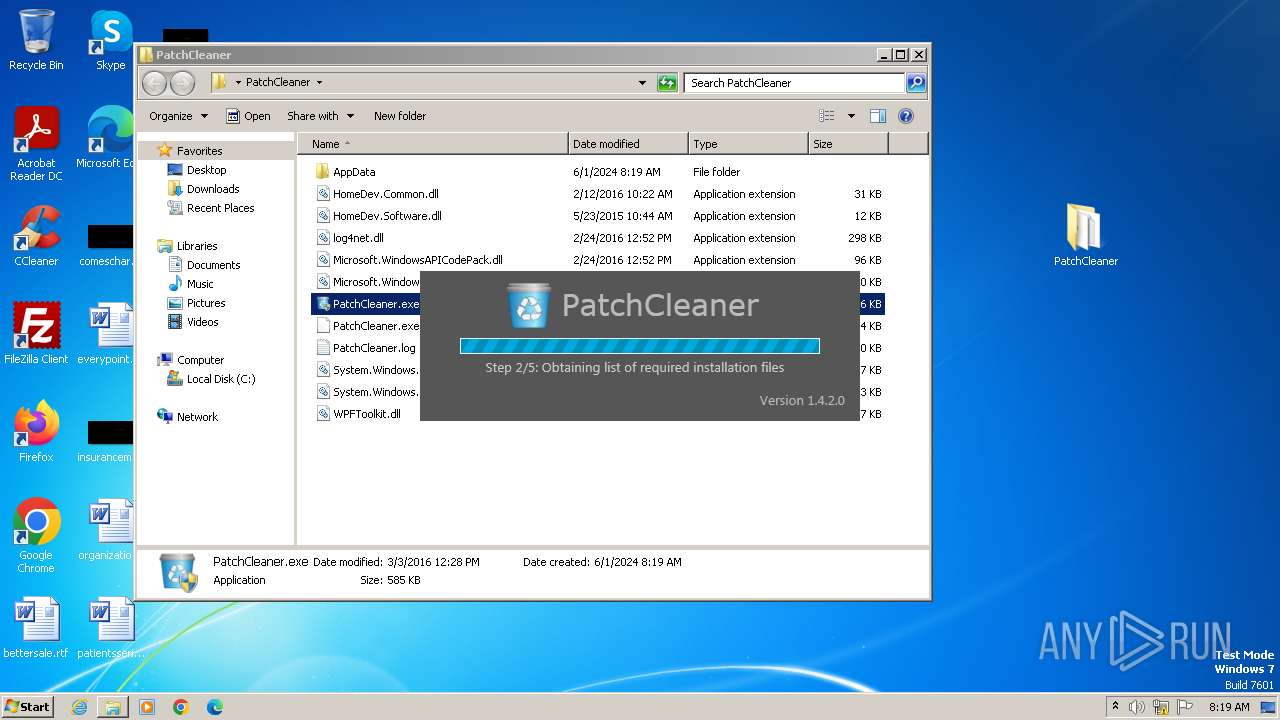Select the HomeDev.Common.dll file

598,194
